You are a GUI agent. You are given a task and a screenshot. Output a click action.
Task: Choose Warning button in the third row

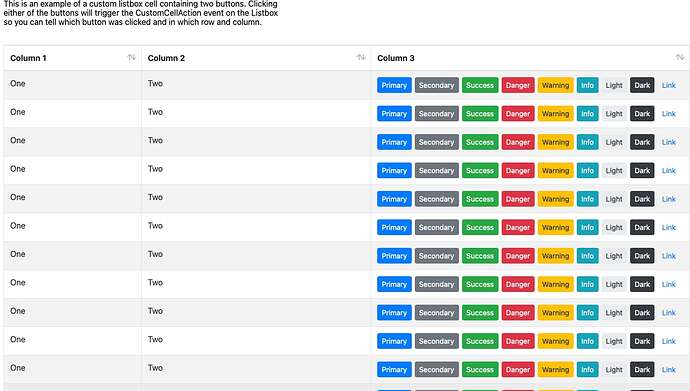coord(555,142)
